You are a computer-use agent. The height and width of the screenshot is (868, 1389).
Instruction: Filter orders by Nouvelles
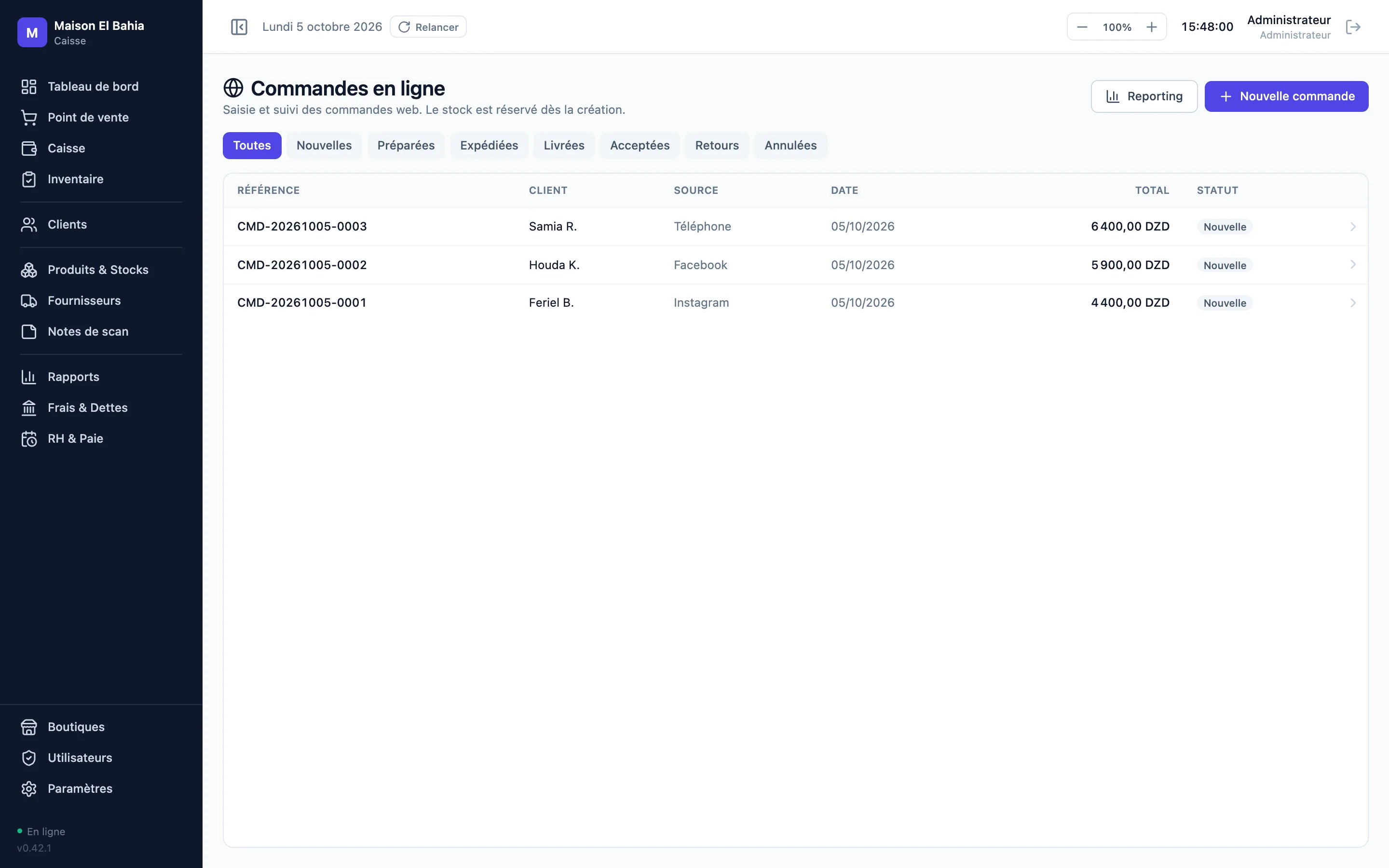tap(324, 146)
